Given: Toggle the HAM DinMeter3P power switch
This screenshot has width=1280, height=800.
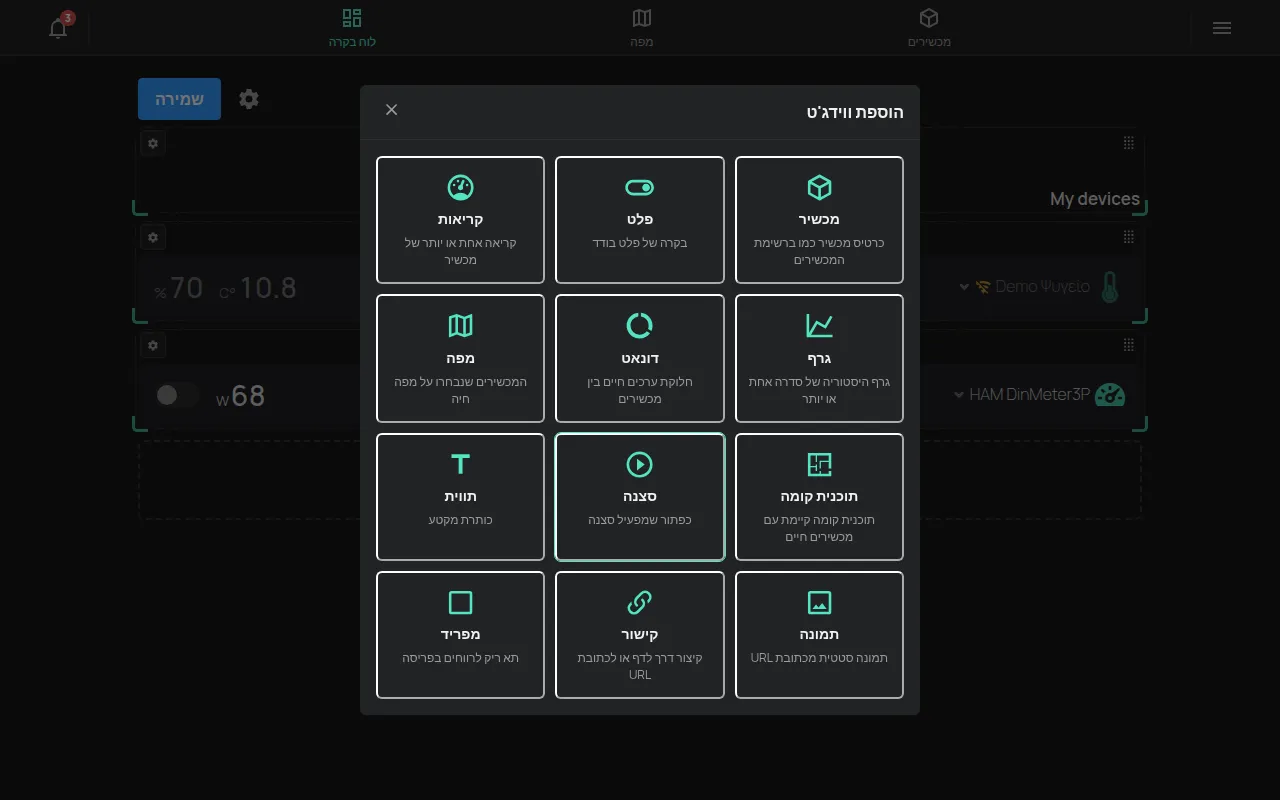Looking at the screenshot, I should click(x=177, y=395).
